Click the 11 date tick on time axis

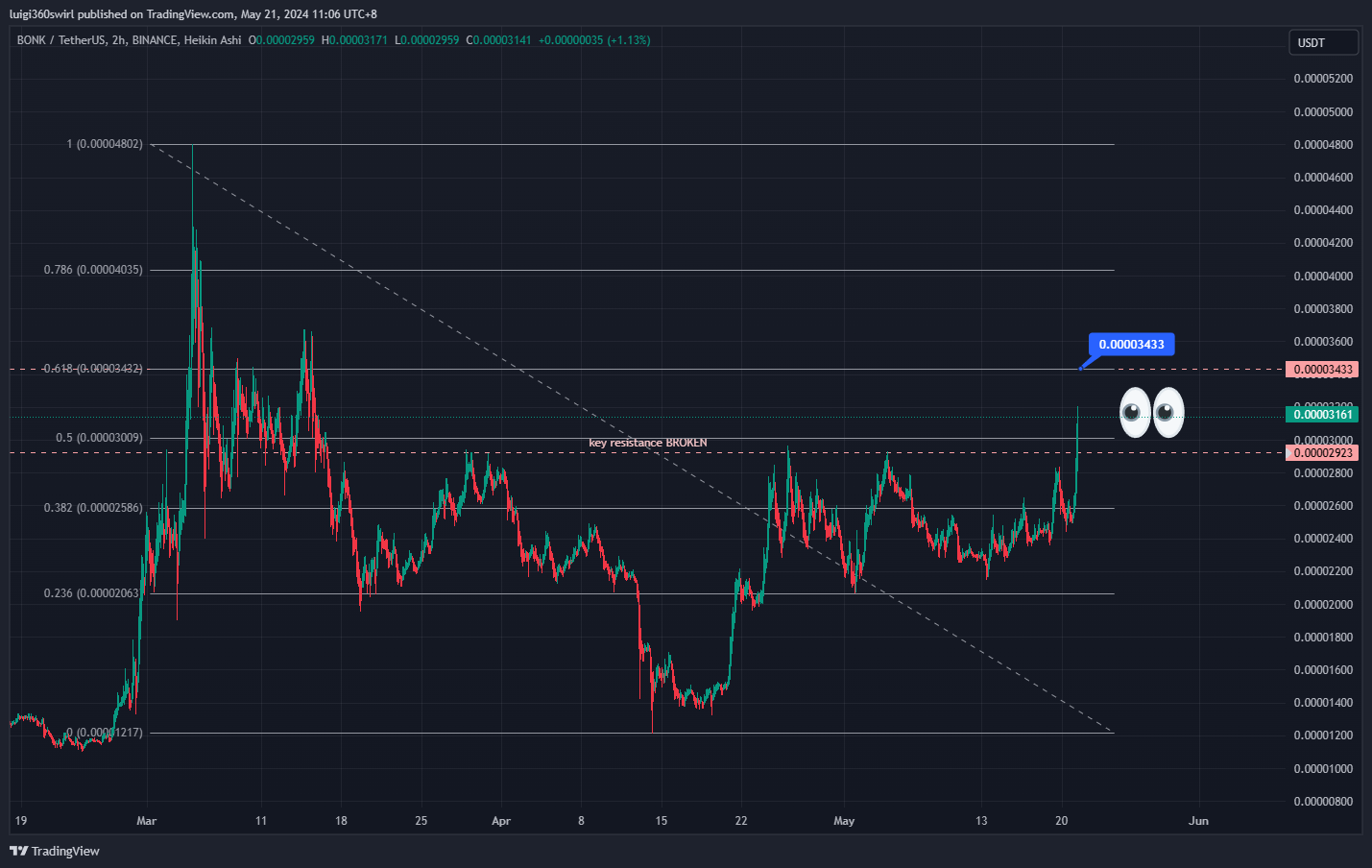tap(261, 821)
